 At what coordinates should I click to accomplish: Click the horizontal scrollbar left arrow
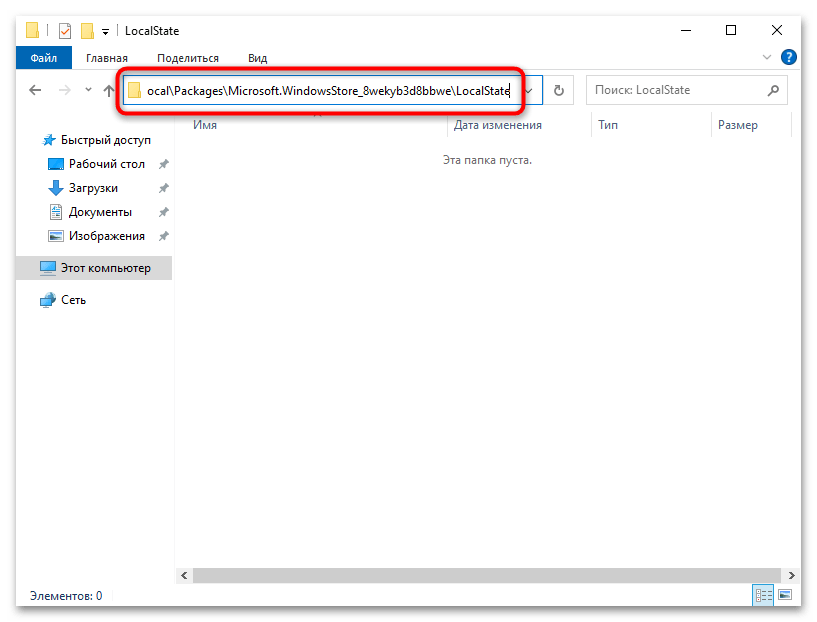click(184, 575)
